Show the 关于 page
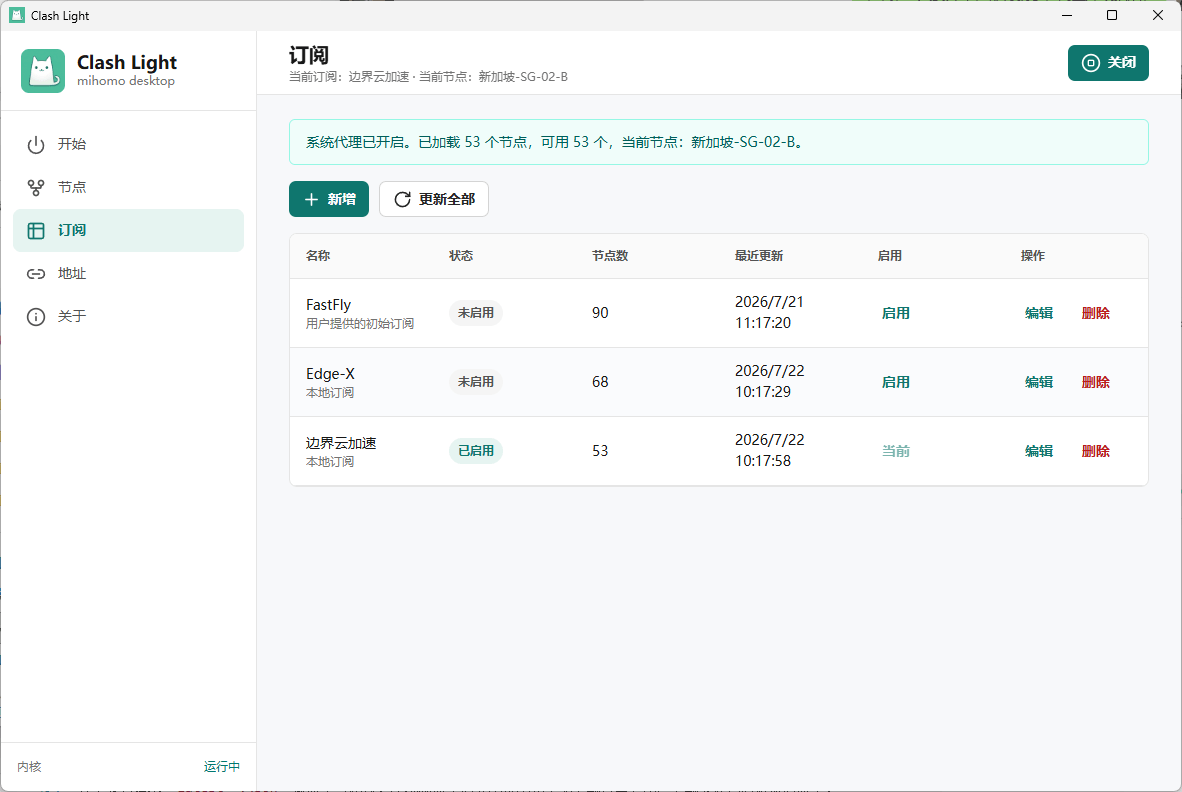This screenshot has width=1182, height=792. coord(128,316)
